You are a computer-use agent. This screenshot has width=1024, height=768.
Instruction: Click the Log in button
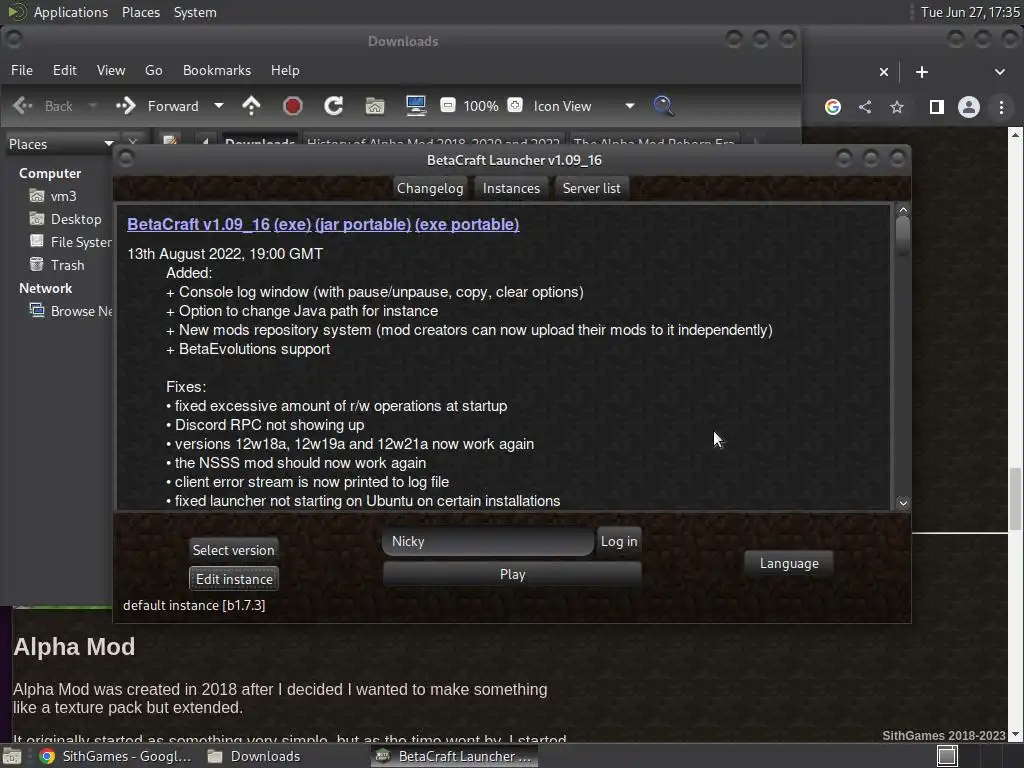pos(619,541)
